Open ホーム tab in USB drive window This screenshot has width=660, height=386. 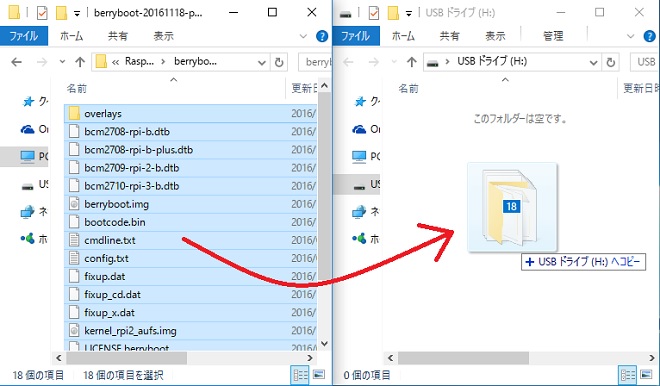click(x=403, y=36)
